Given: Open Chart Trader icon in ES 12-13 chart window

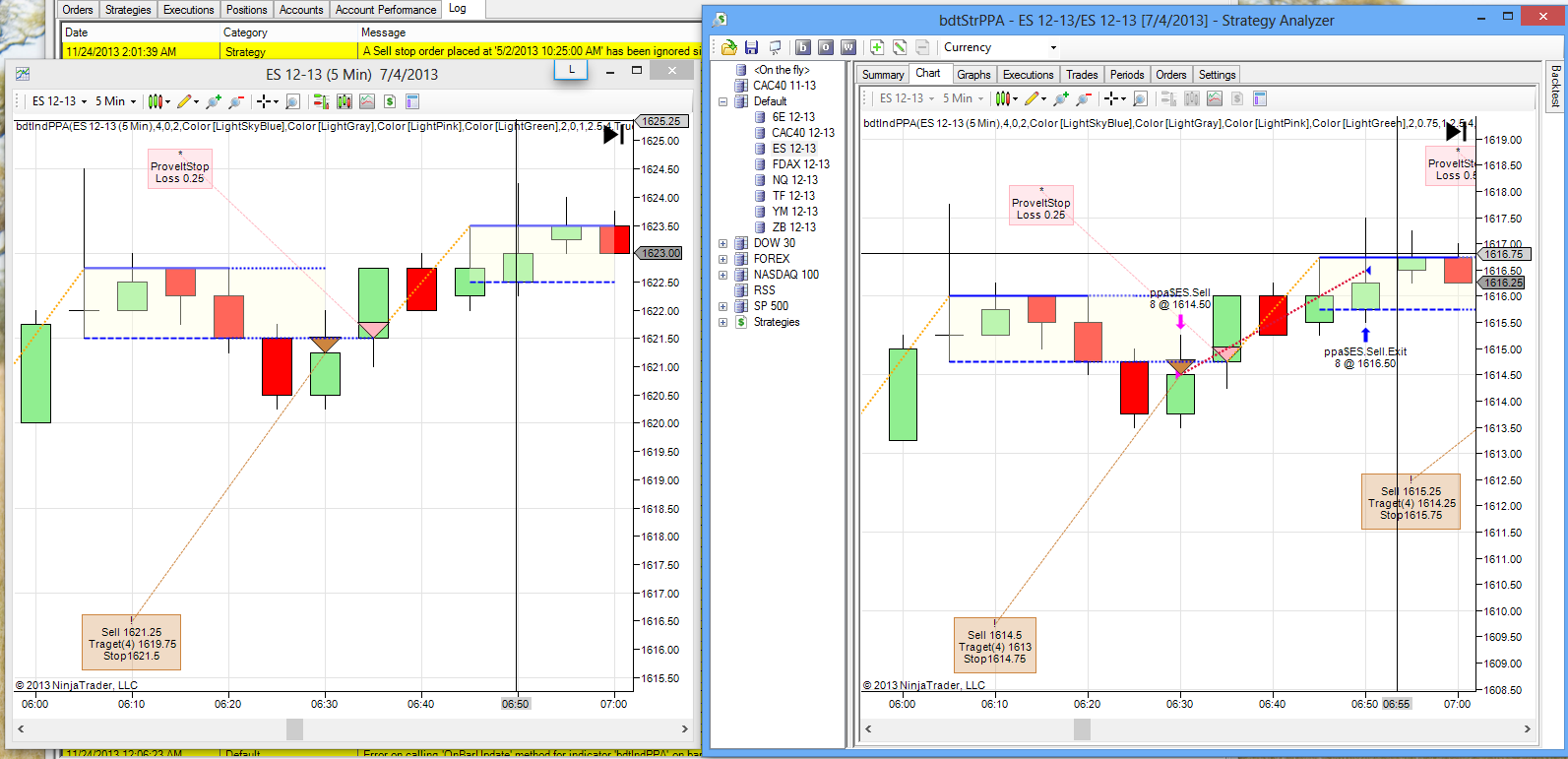Looking at the screenshot, I should (320, 101).
